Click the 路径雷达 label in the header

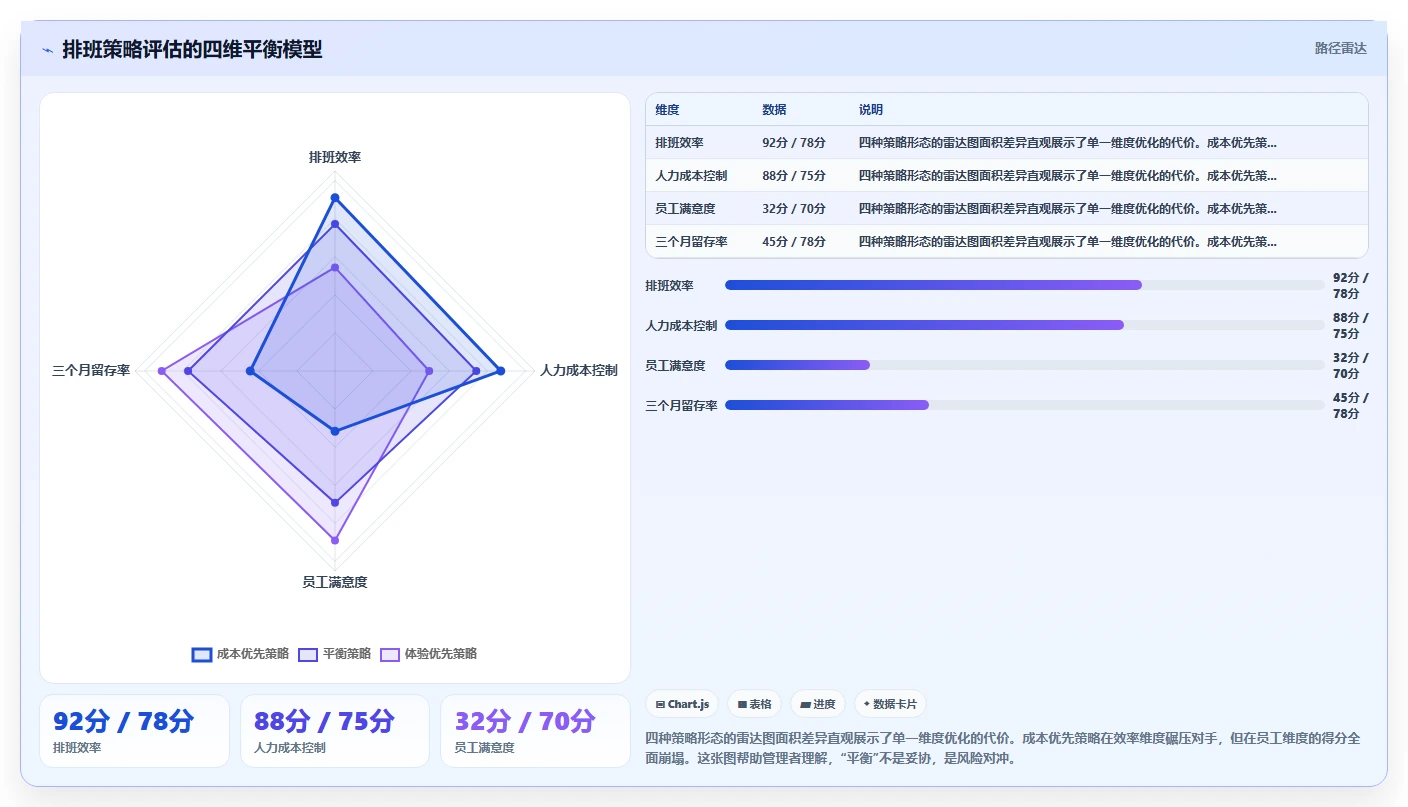click(x=1340, y=48)
